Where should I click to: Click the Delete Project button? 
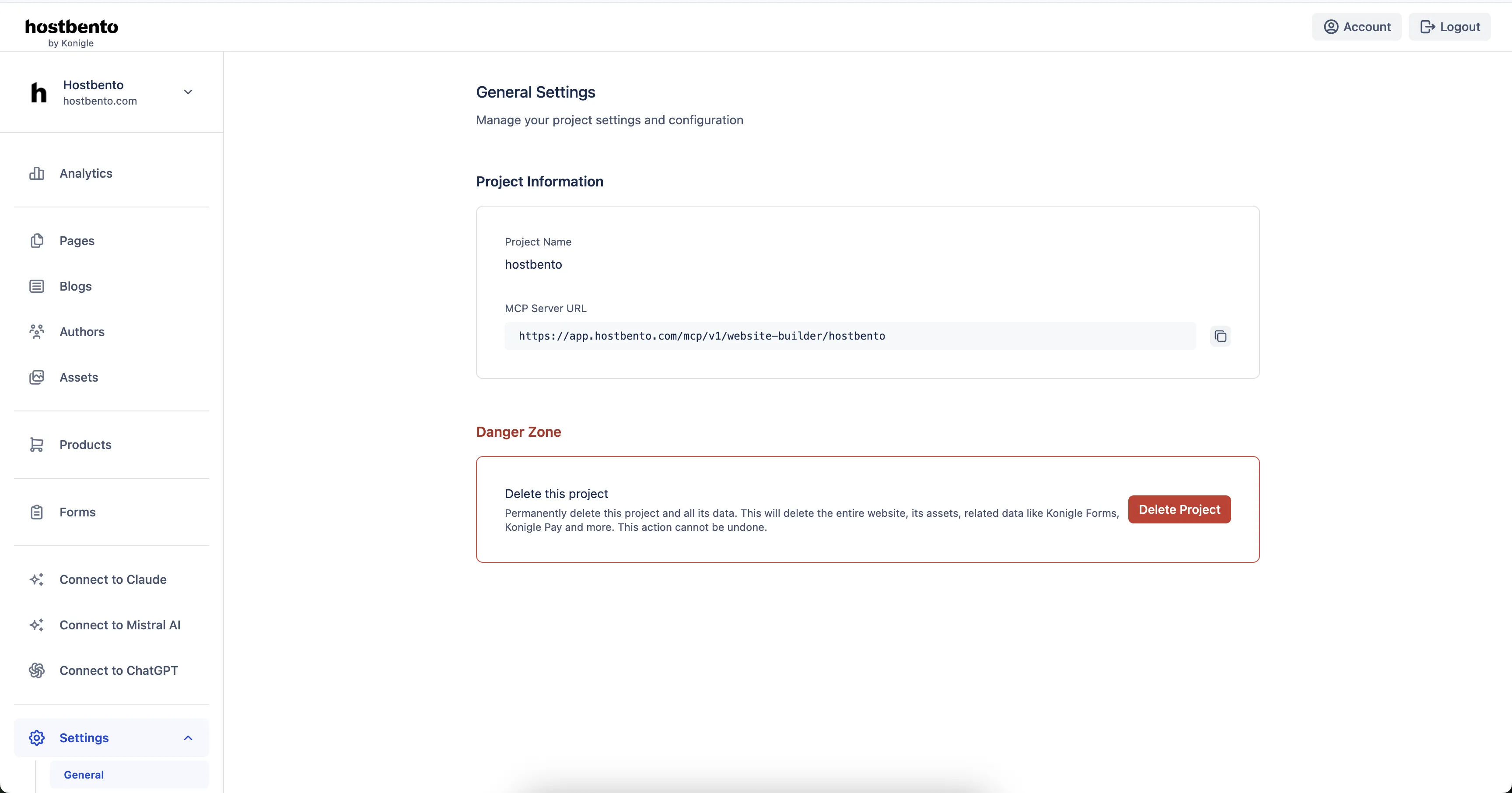[x=1179, y=509]
